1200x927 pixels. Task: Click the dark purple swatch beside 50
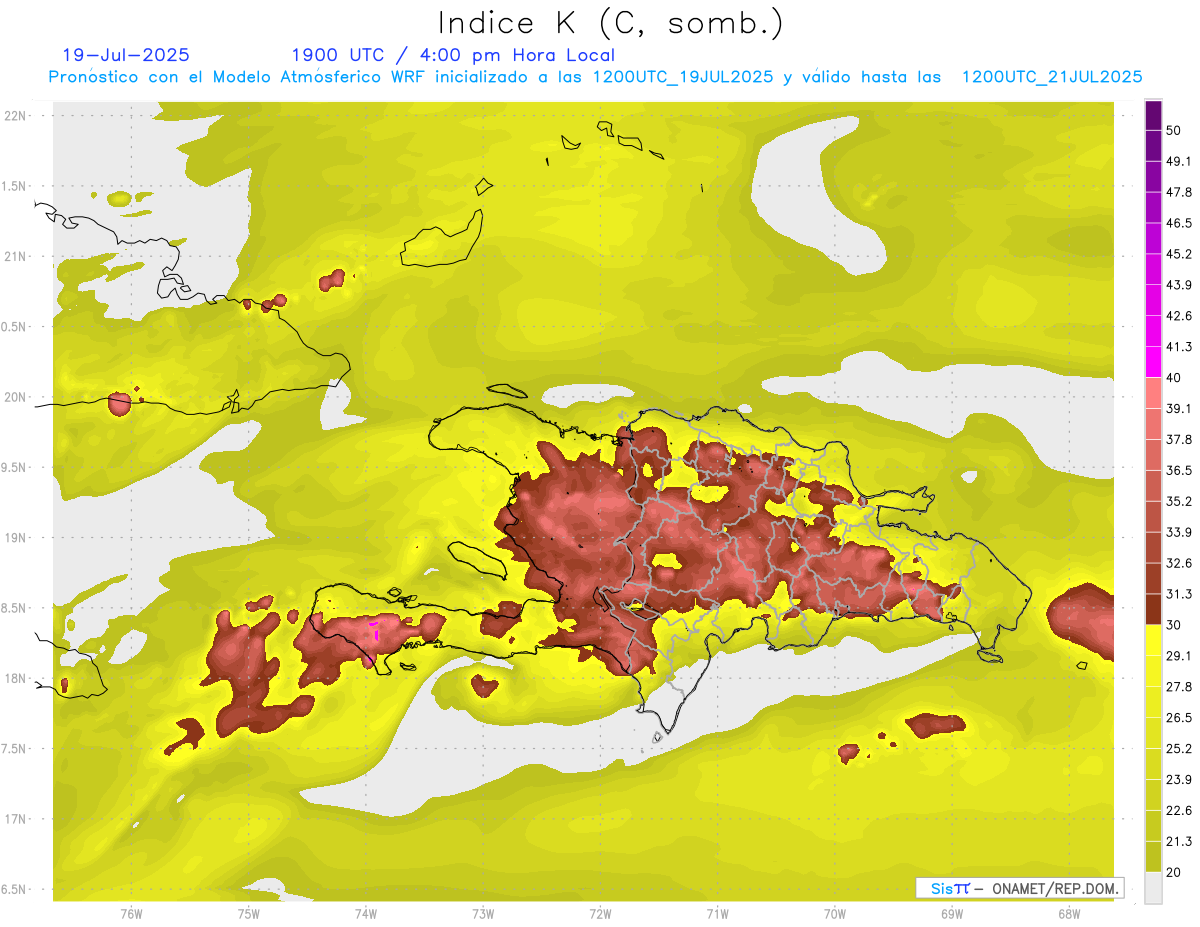coord(1153,116)
